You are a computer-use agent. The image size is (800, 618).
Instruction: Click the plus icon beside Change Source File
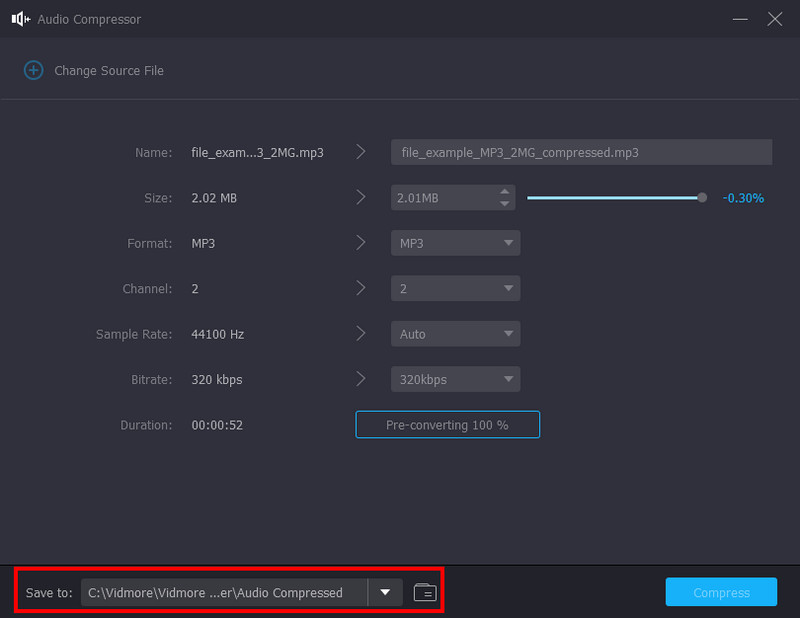tap(33, 71)
